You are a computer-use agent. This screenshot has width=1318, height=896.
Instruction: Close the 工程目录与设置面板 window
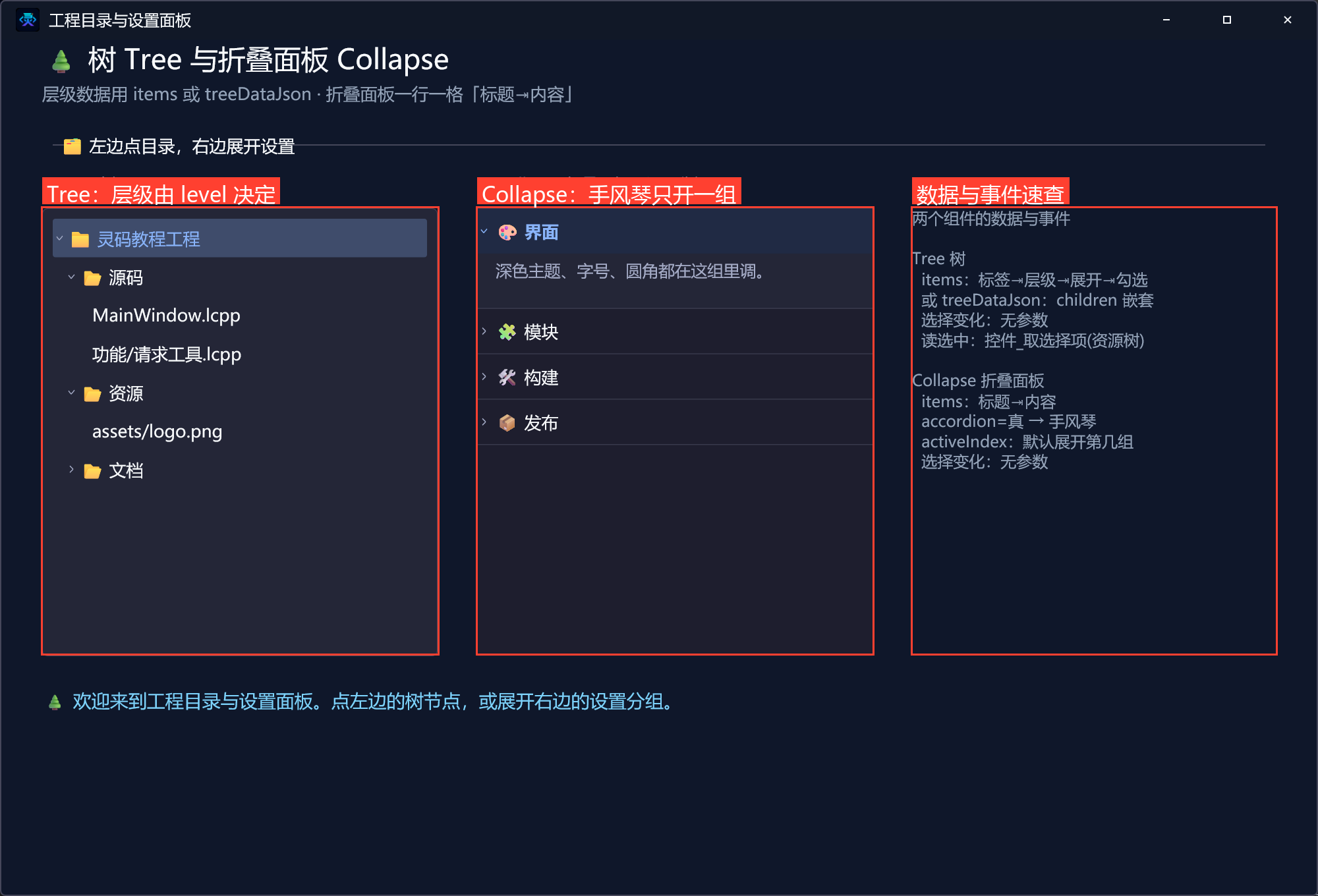[x=1288, y=20]
